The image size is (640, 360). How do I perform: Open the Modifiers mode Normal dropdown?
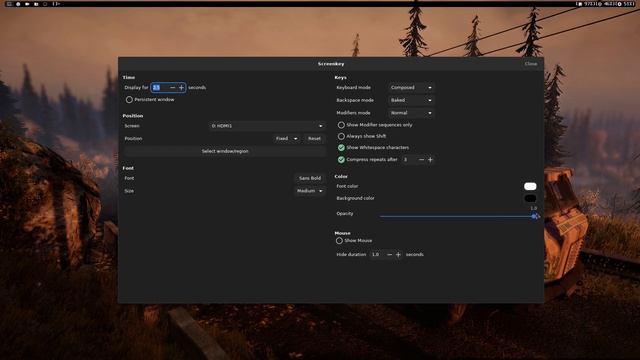point(411,113)
